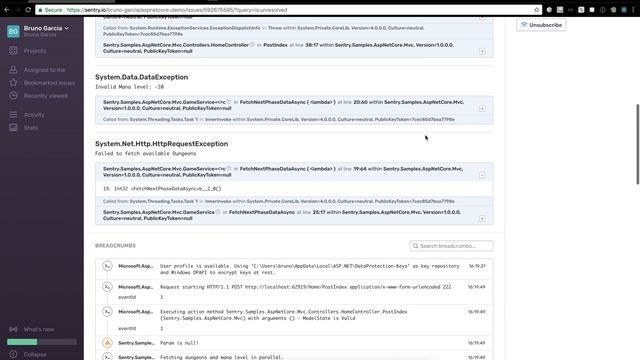Screen dimensions: 640x360
Task: Open Assigned to me
Action: coord(44,70)
